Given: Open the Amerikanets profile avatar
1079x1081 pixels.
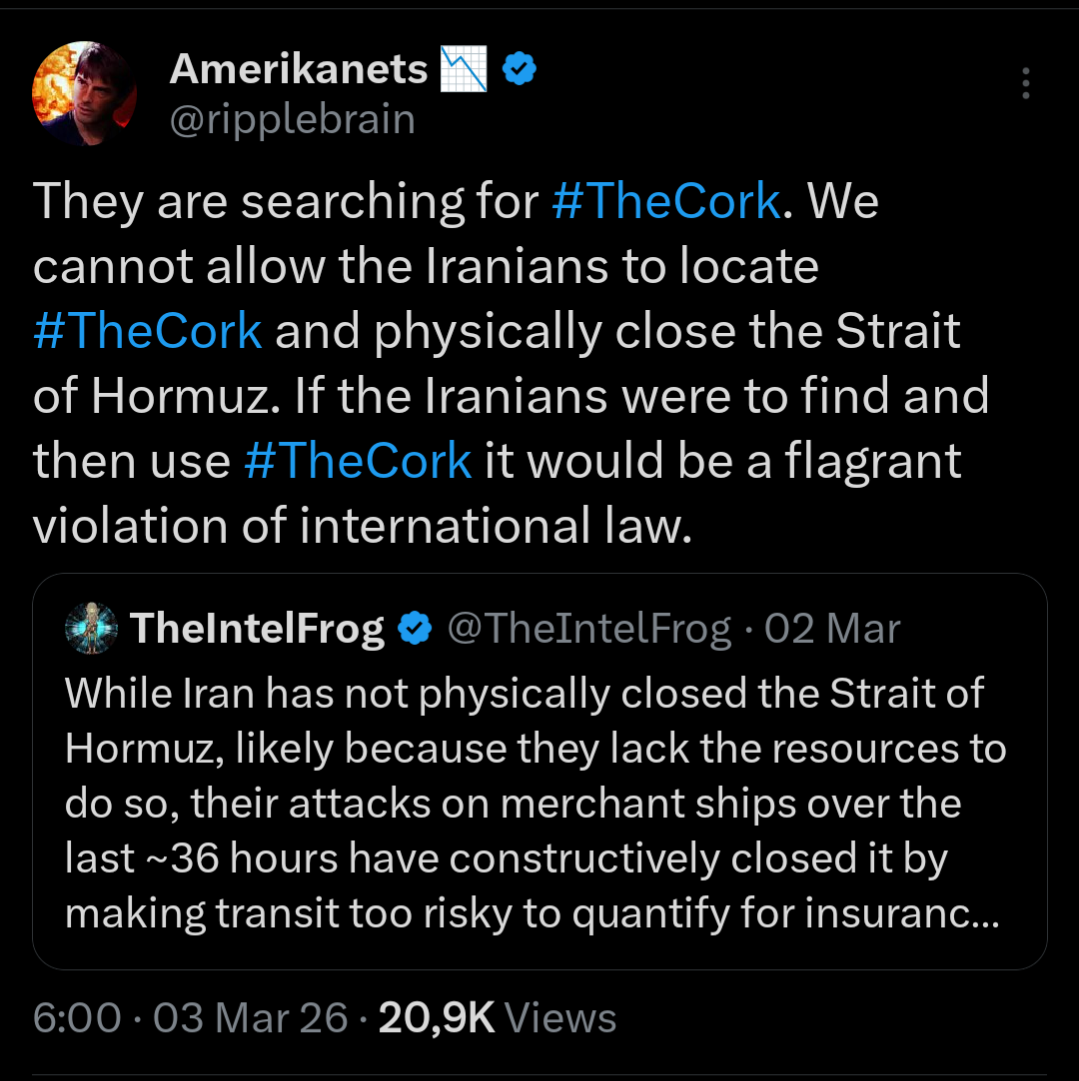Looking at the screenshot, I should (x=85, y=95).
